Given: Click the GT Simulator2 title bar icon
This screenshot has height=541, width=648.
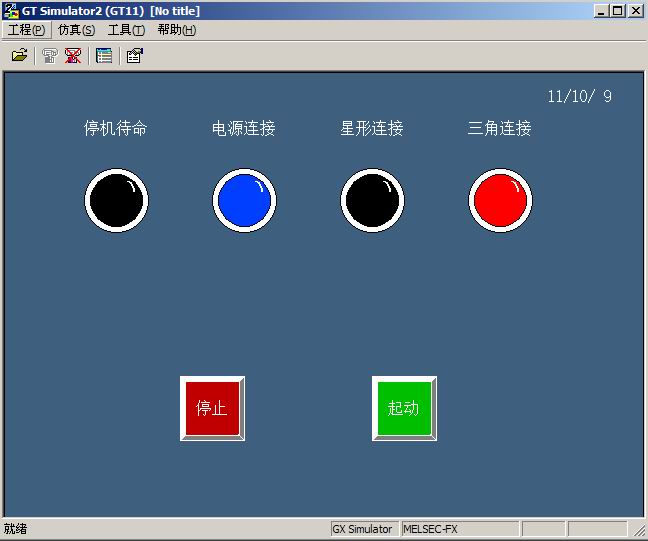Looking at the screenshot, I should (11, 11).
